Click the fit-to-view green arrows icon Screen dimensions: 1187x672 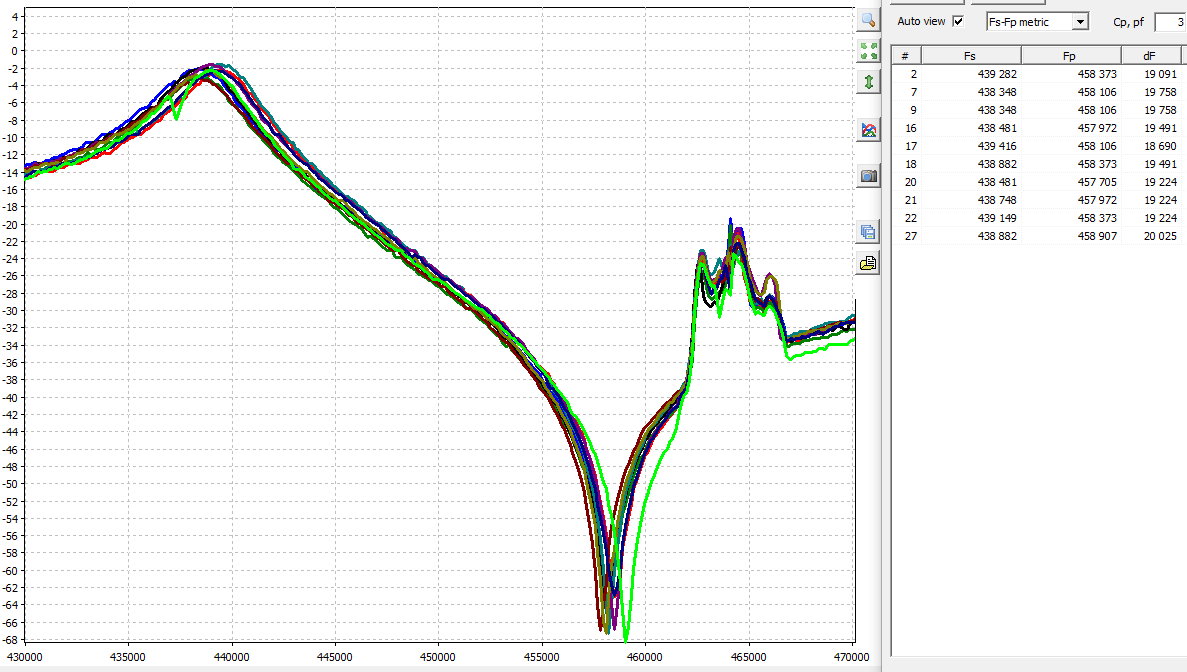pyautogui.click(x=868, y=51)
